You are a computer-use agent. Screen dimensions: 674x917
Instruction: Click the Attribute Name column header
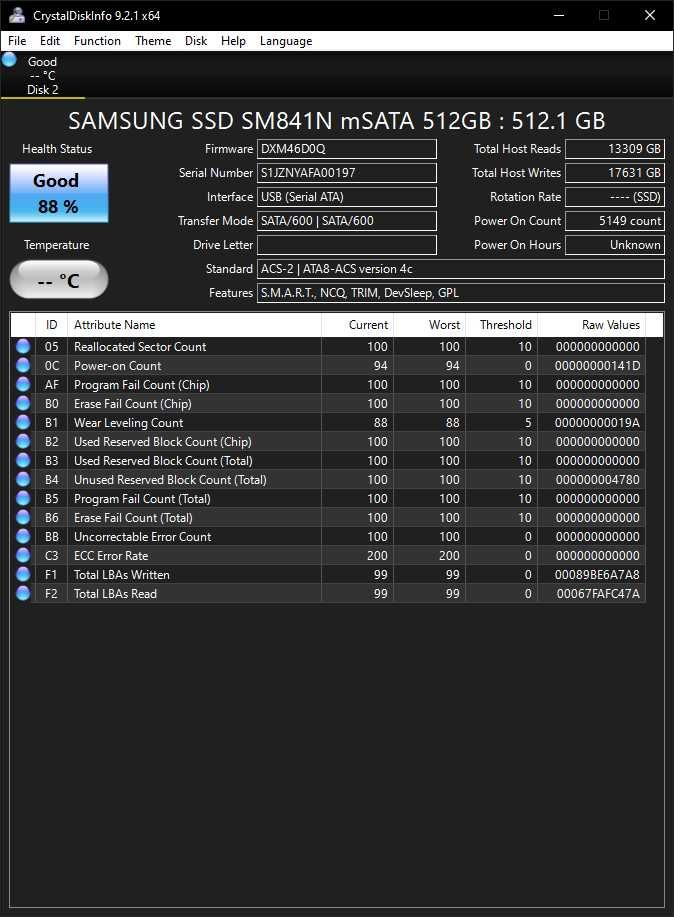[194, 325]
